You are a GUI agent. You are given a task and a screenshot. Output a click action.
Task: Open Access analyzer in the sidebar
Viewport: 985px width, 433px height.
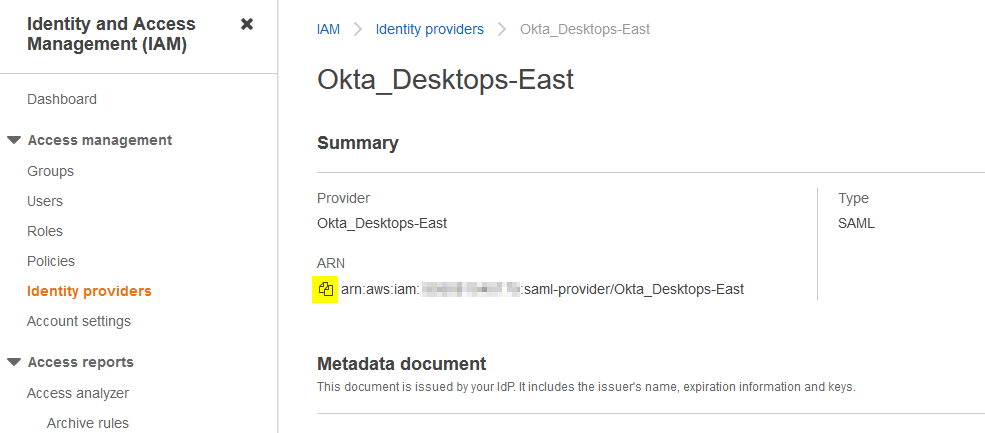(x=78, y=393)
